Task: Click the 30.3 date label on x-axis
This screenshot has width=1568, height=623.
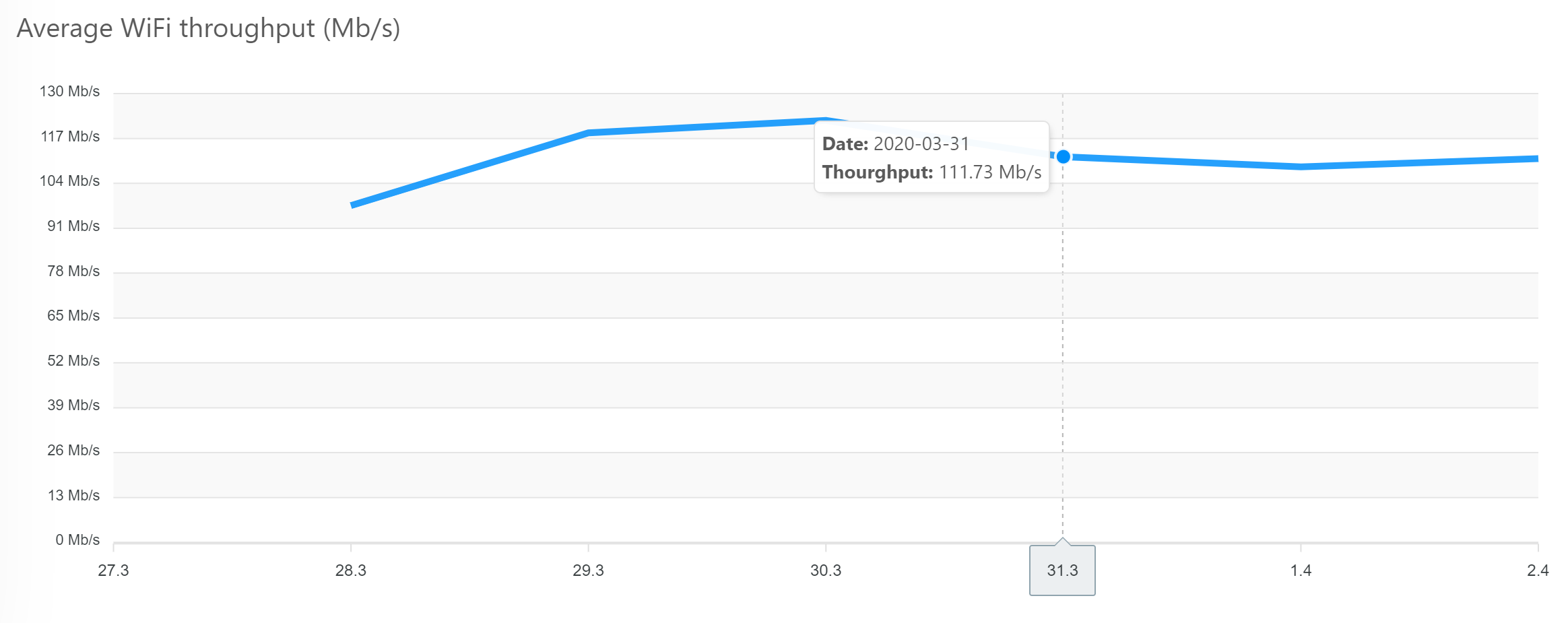Action: point(826,570)
